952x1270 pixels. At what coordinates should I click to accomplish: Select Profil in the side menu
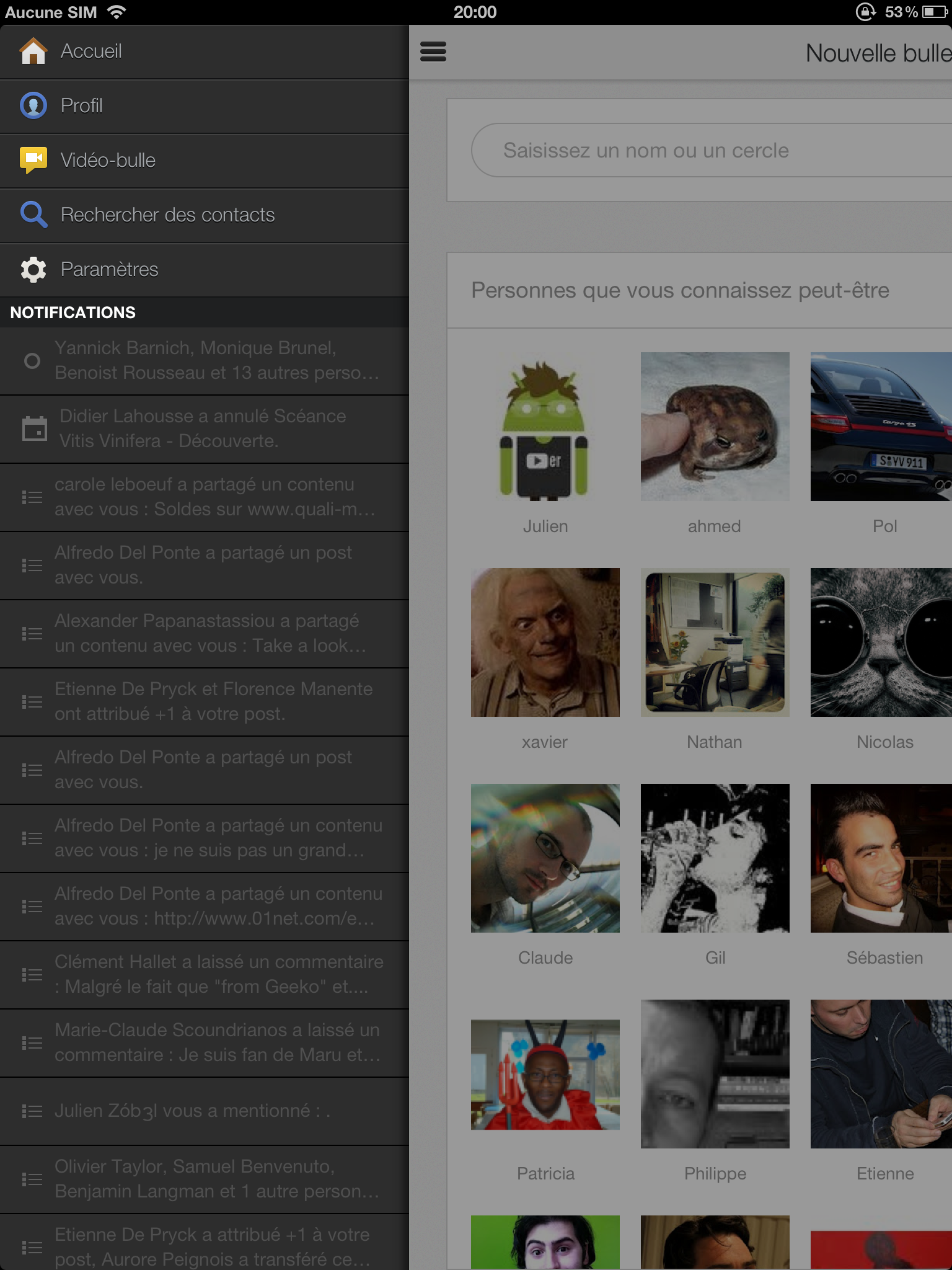click(x=205, y=106)
